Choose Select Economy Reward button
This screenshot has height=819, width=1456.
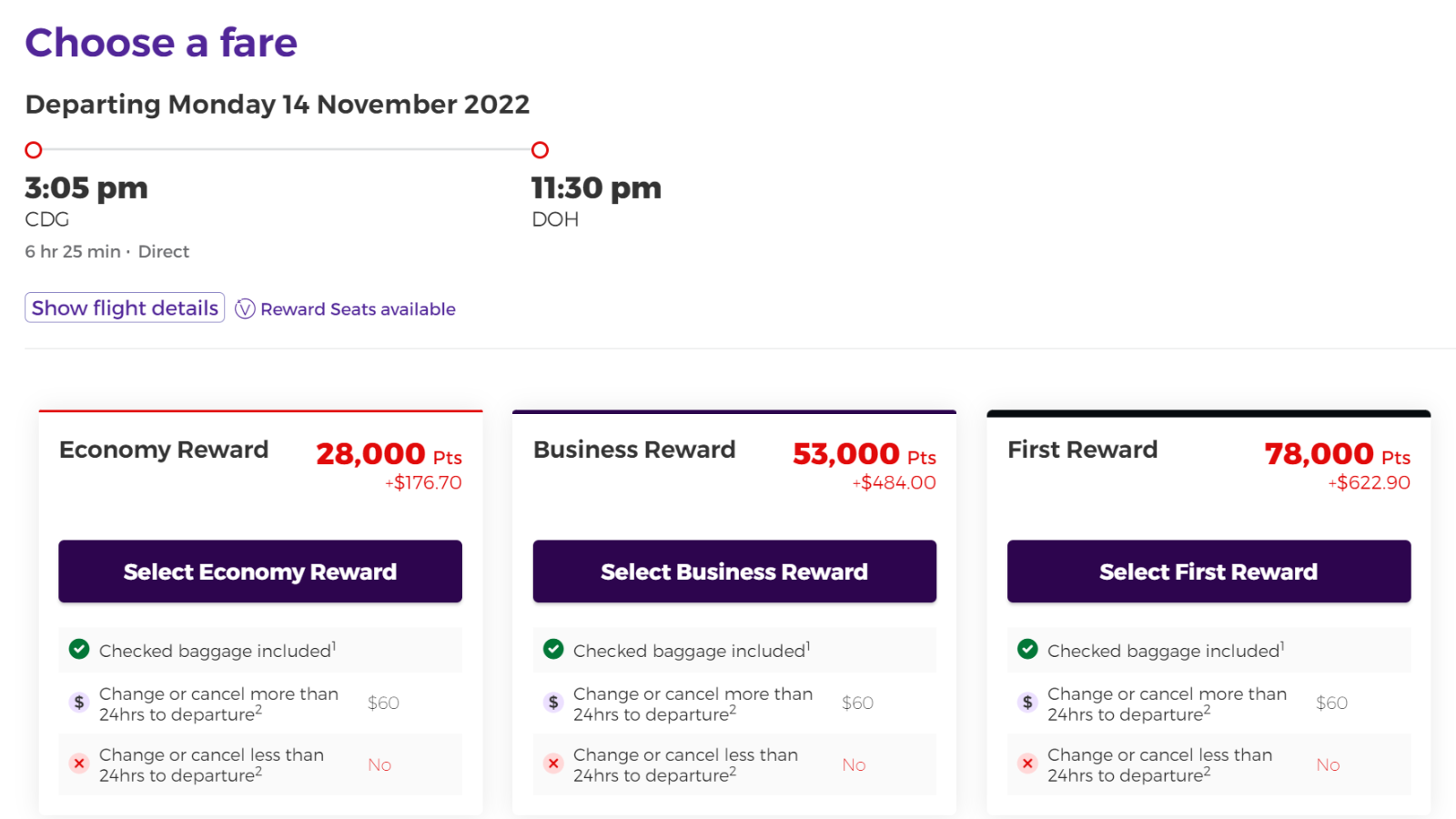pos(260,571)
